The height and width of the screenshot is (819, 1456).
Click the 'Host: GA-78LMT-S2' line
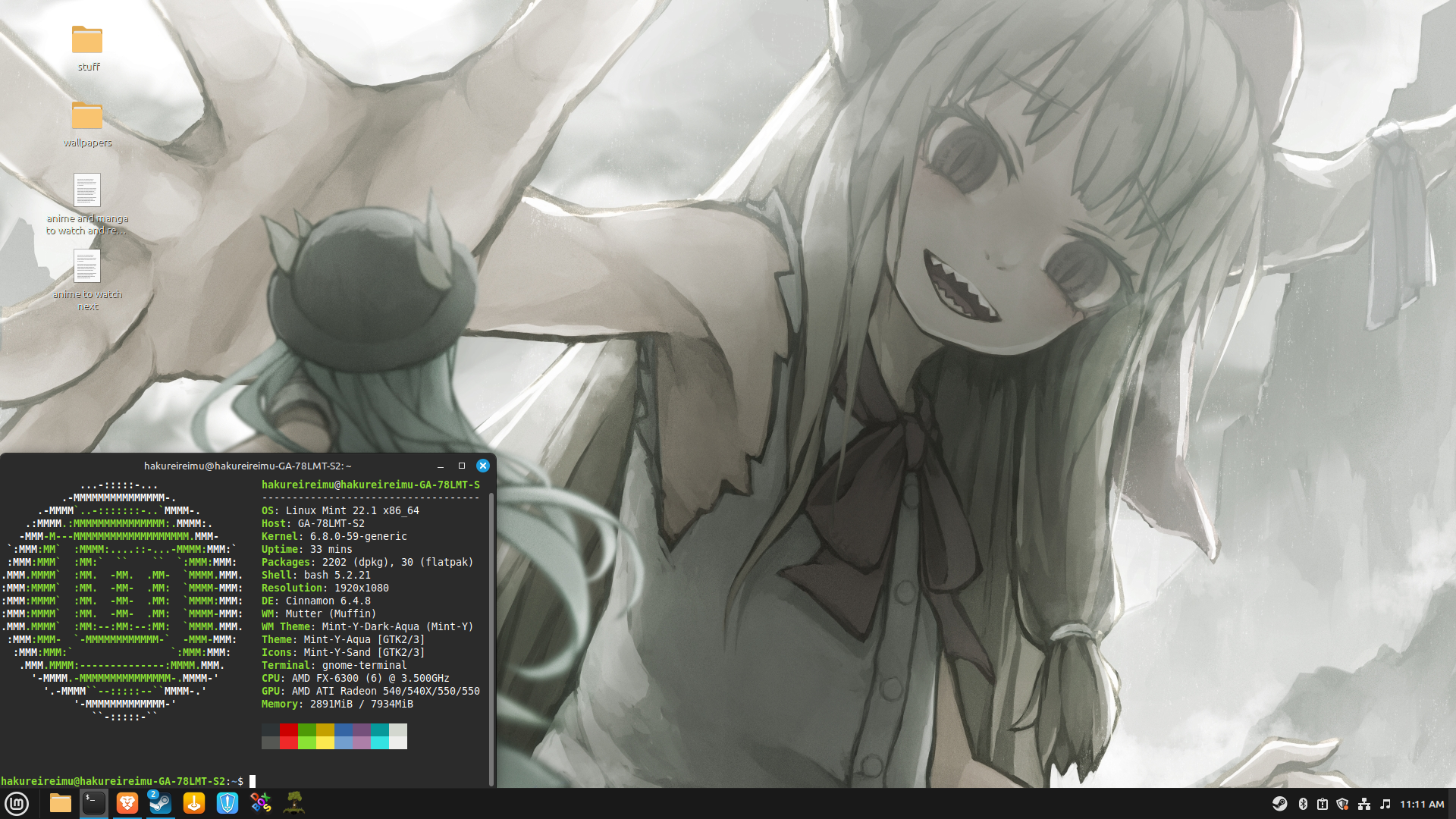313,523
